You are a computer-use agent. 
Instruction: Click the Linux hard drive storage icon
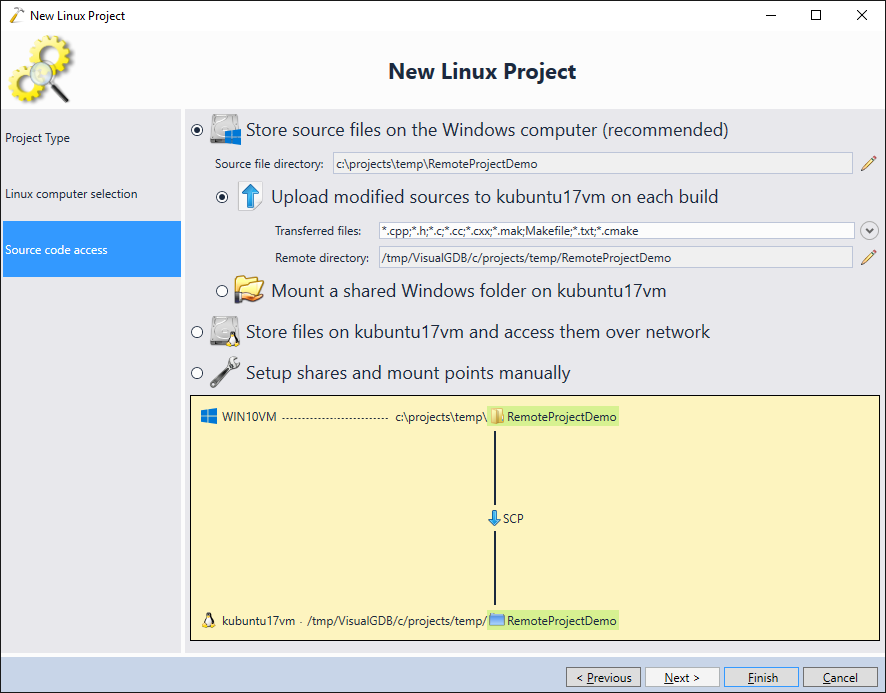click(x=225, y=331)
